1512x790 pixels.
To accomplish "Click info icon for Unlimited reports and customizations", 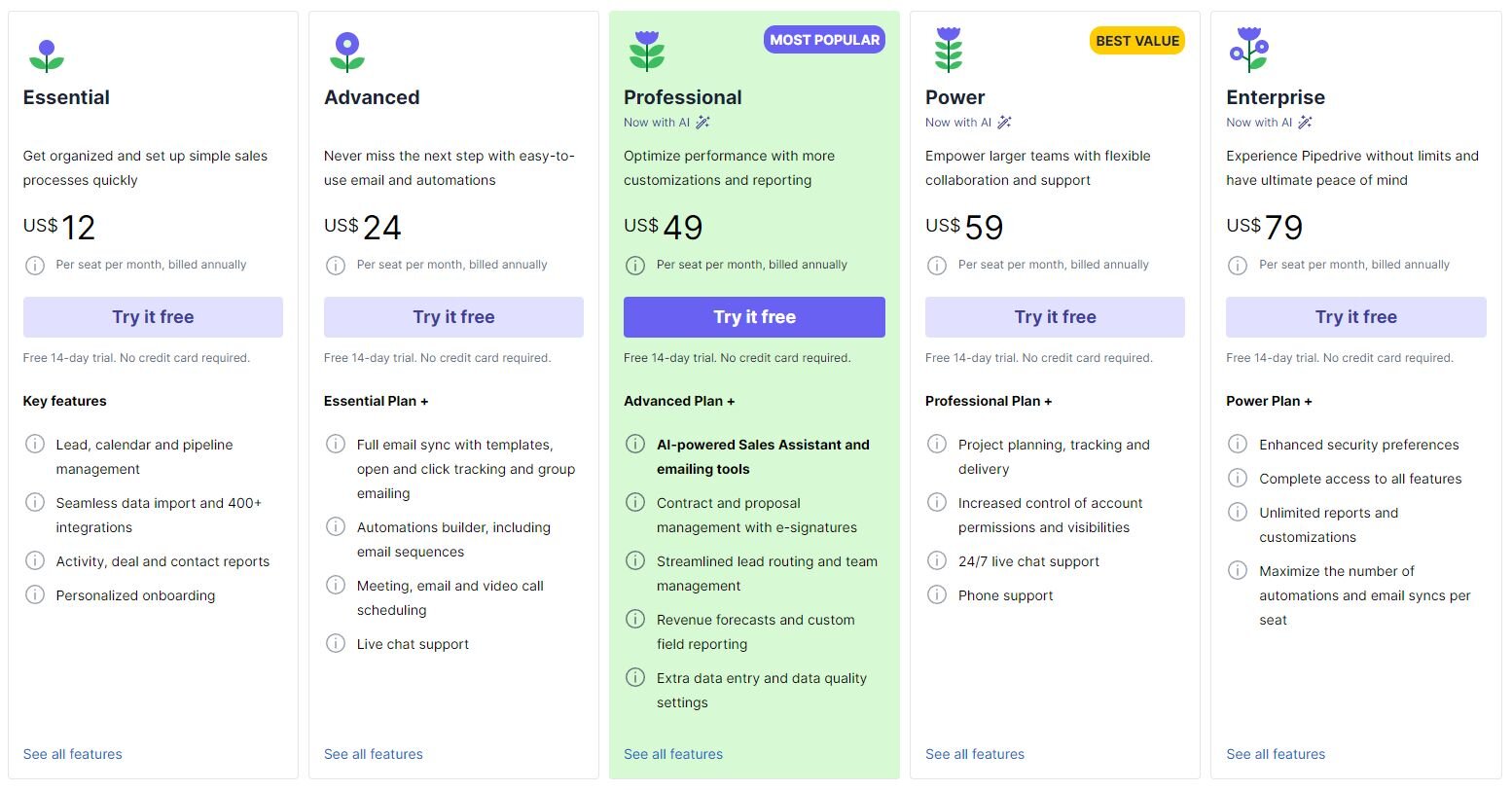I will pyautogui.click(x=1238, y=512).
